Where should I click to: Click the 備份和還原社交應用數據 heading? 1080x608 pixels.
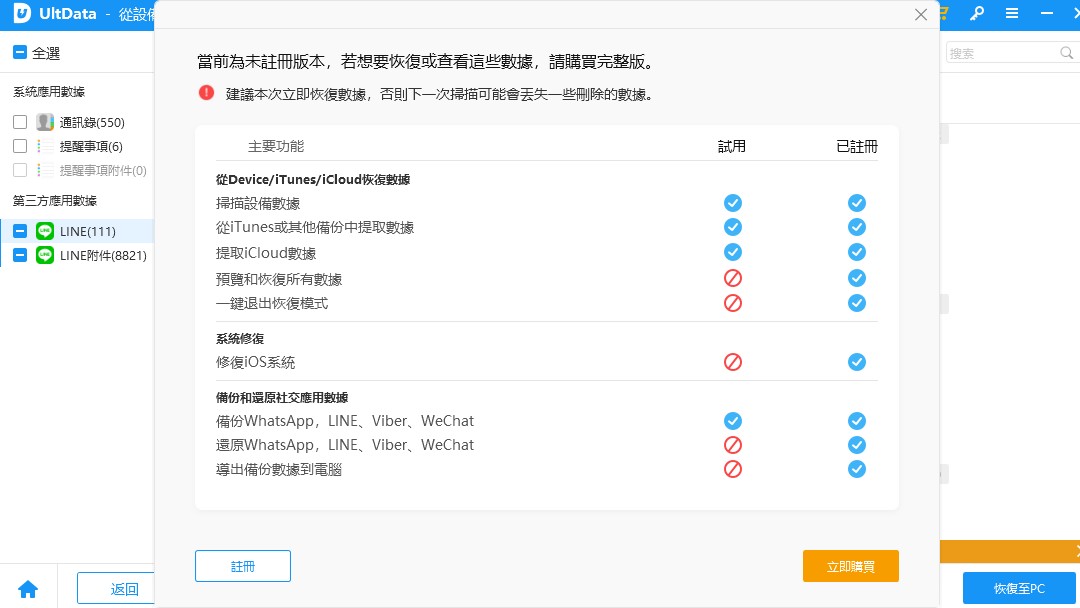(x=282, y=397)
